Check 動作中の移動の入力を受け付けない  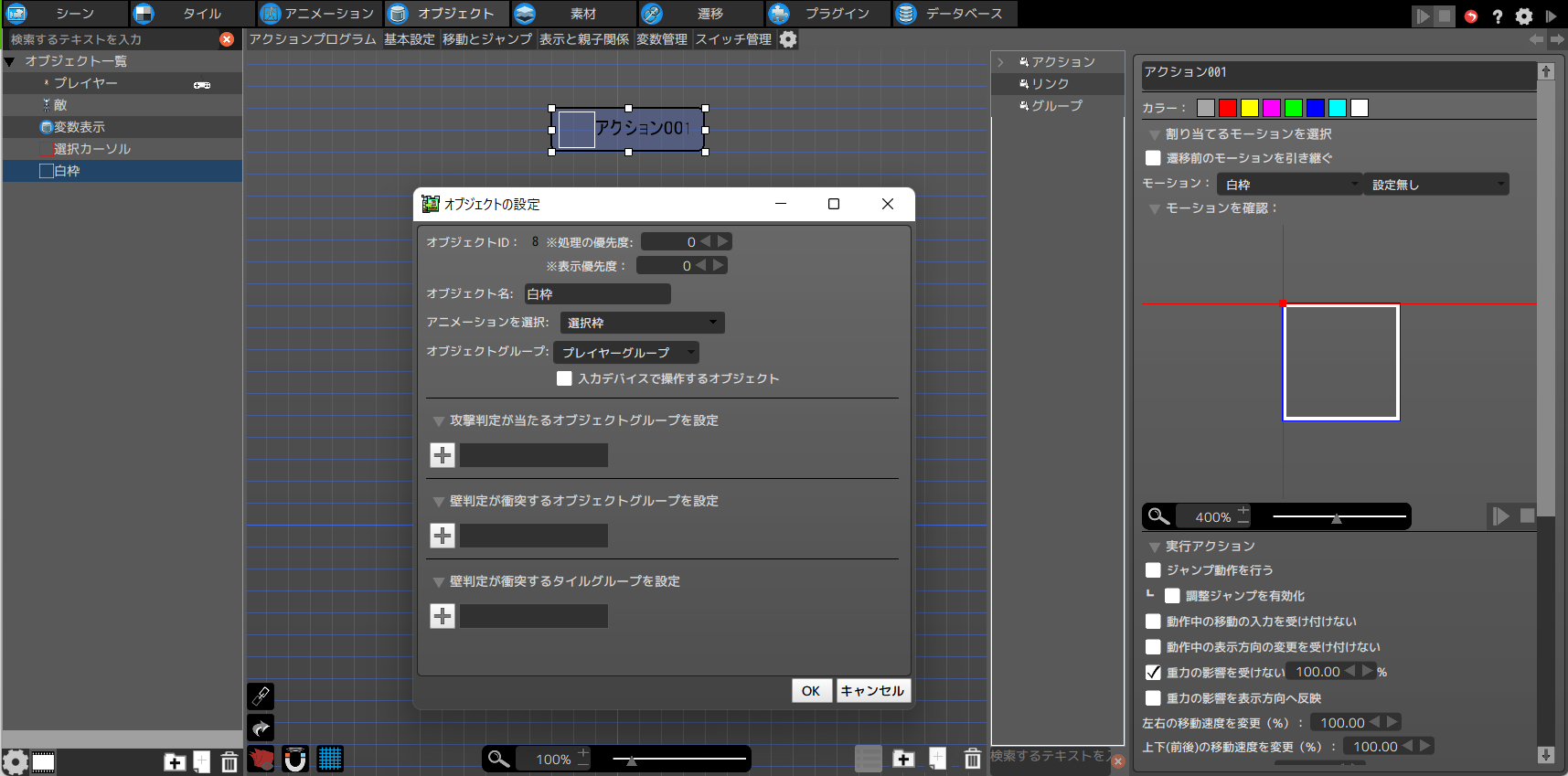click(1153, 622)
